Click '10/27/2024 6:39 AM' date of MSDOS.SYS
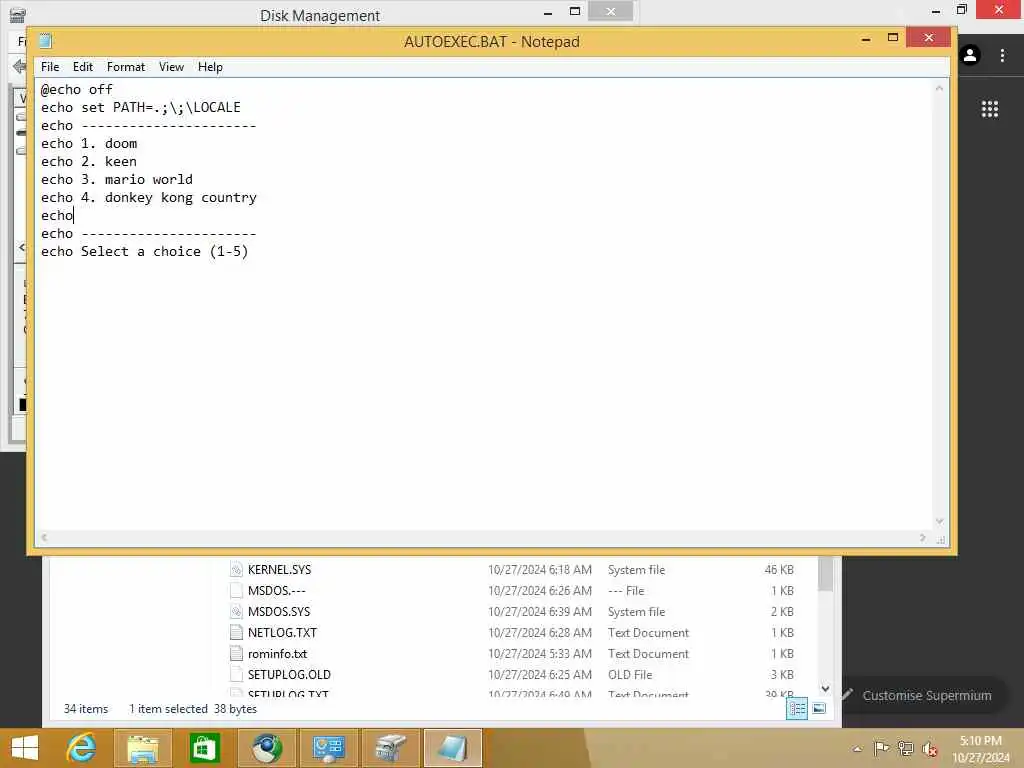 (539, 611)
